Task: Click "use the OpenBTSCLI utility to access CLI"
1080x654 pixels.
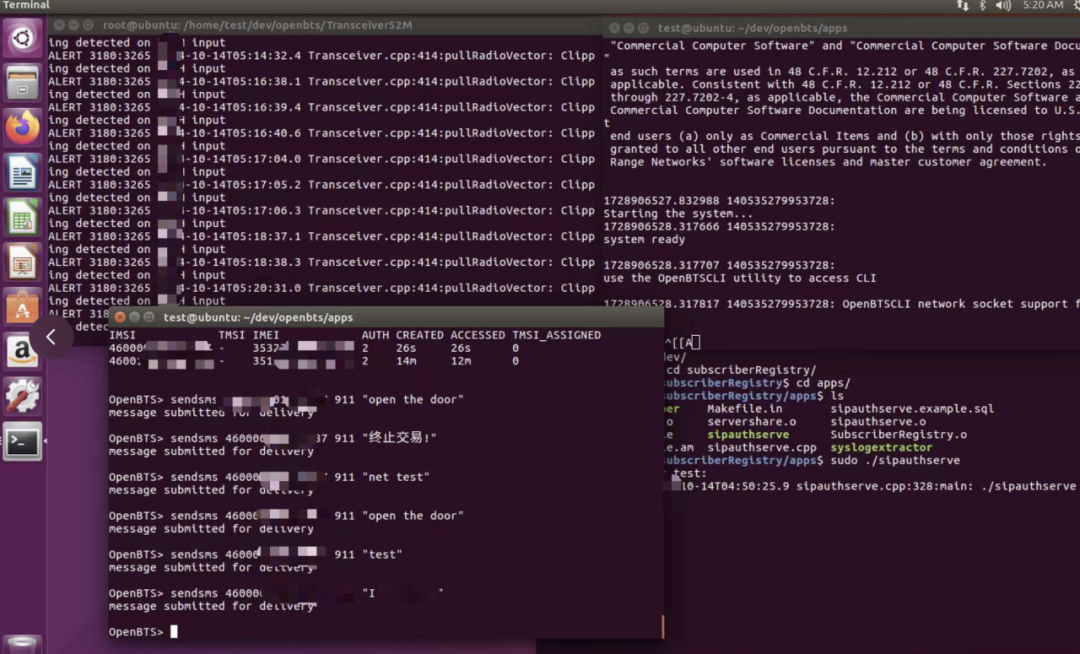Action: [x=740, y=278]
